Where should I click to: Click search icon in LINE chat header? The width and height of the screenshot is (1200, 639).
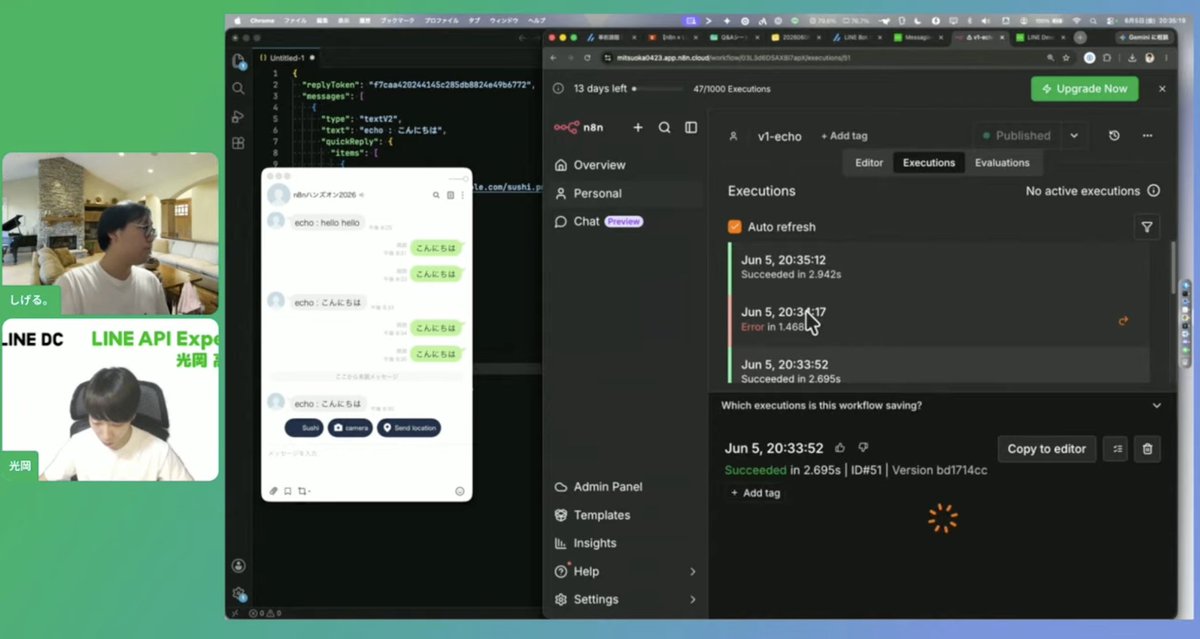(x=436, y=195)
